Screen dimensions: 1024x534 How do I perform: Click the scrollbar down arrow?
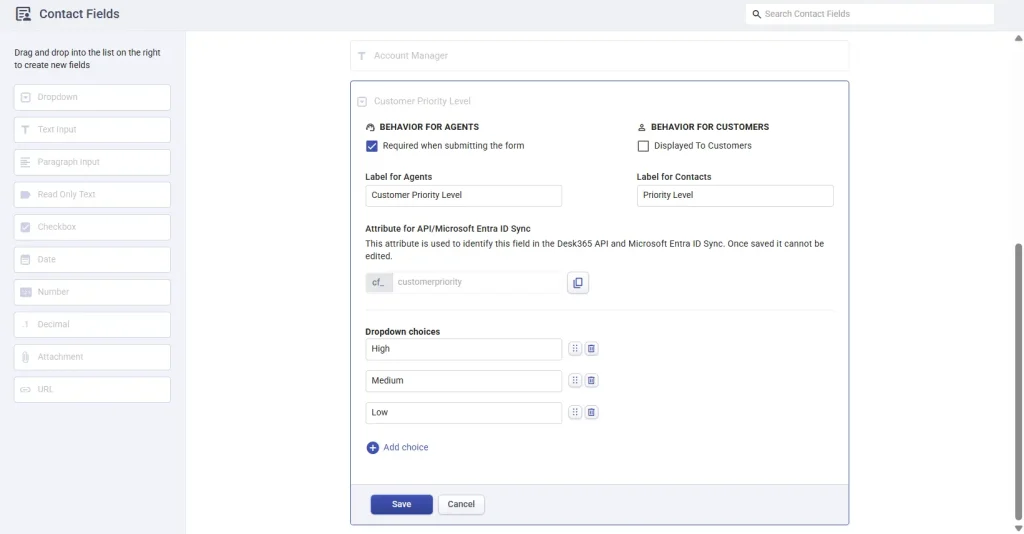pyautogui.click(x=1018, y=528)
